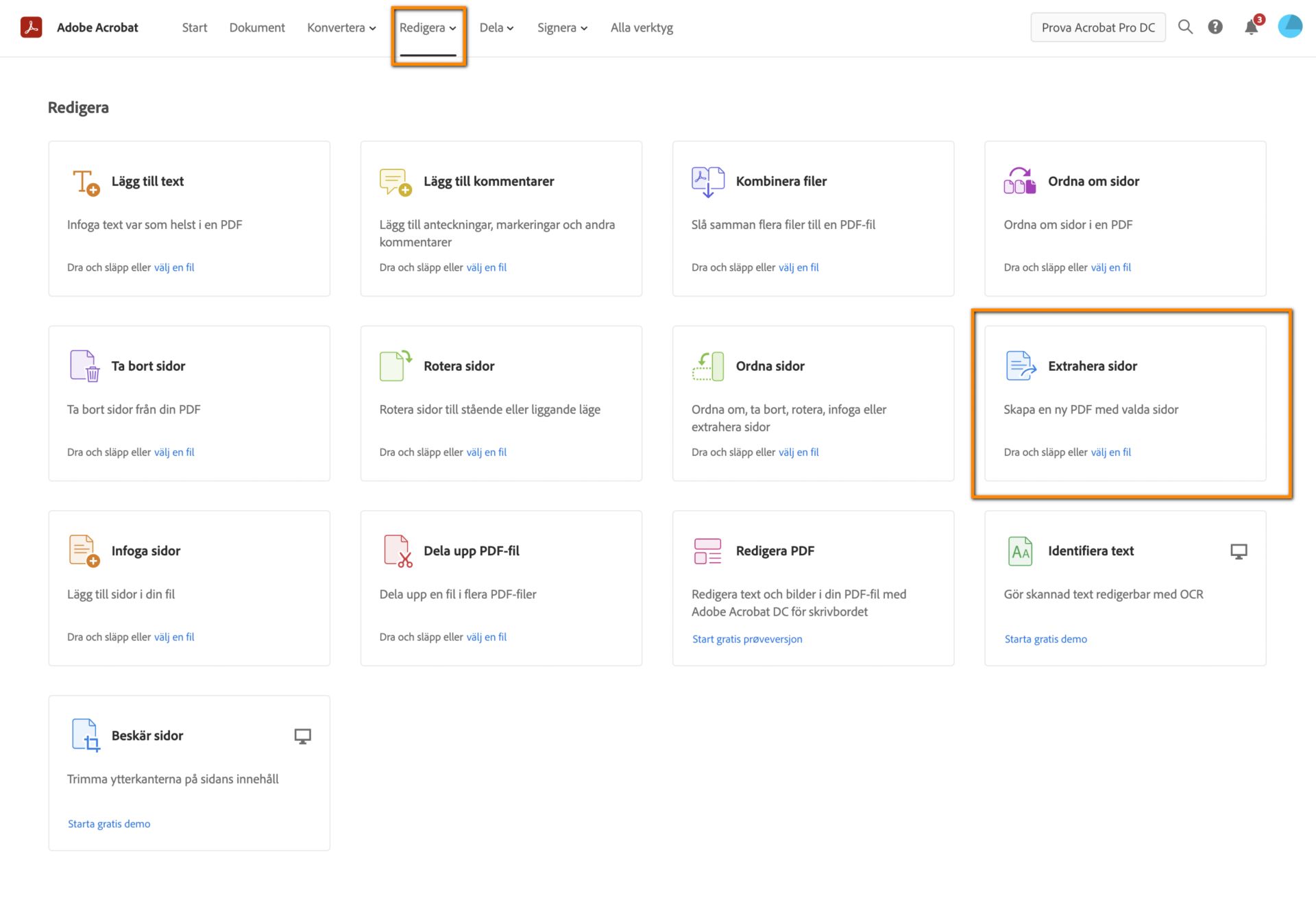Click the Lägg till text icon

pyautogui.click(x=86, y=182)
